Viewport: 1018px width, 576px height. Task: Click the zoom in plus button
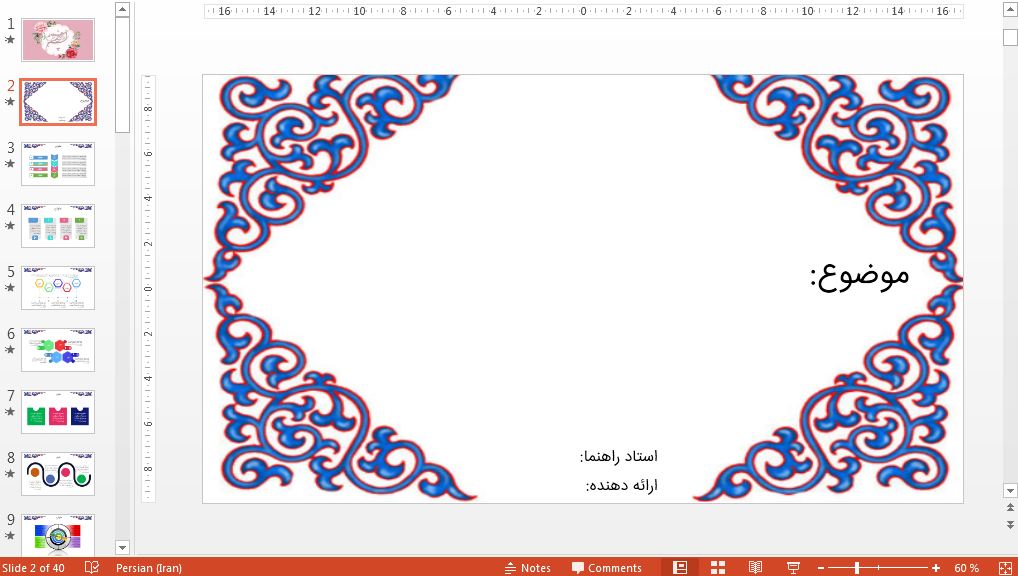[936, 568]
